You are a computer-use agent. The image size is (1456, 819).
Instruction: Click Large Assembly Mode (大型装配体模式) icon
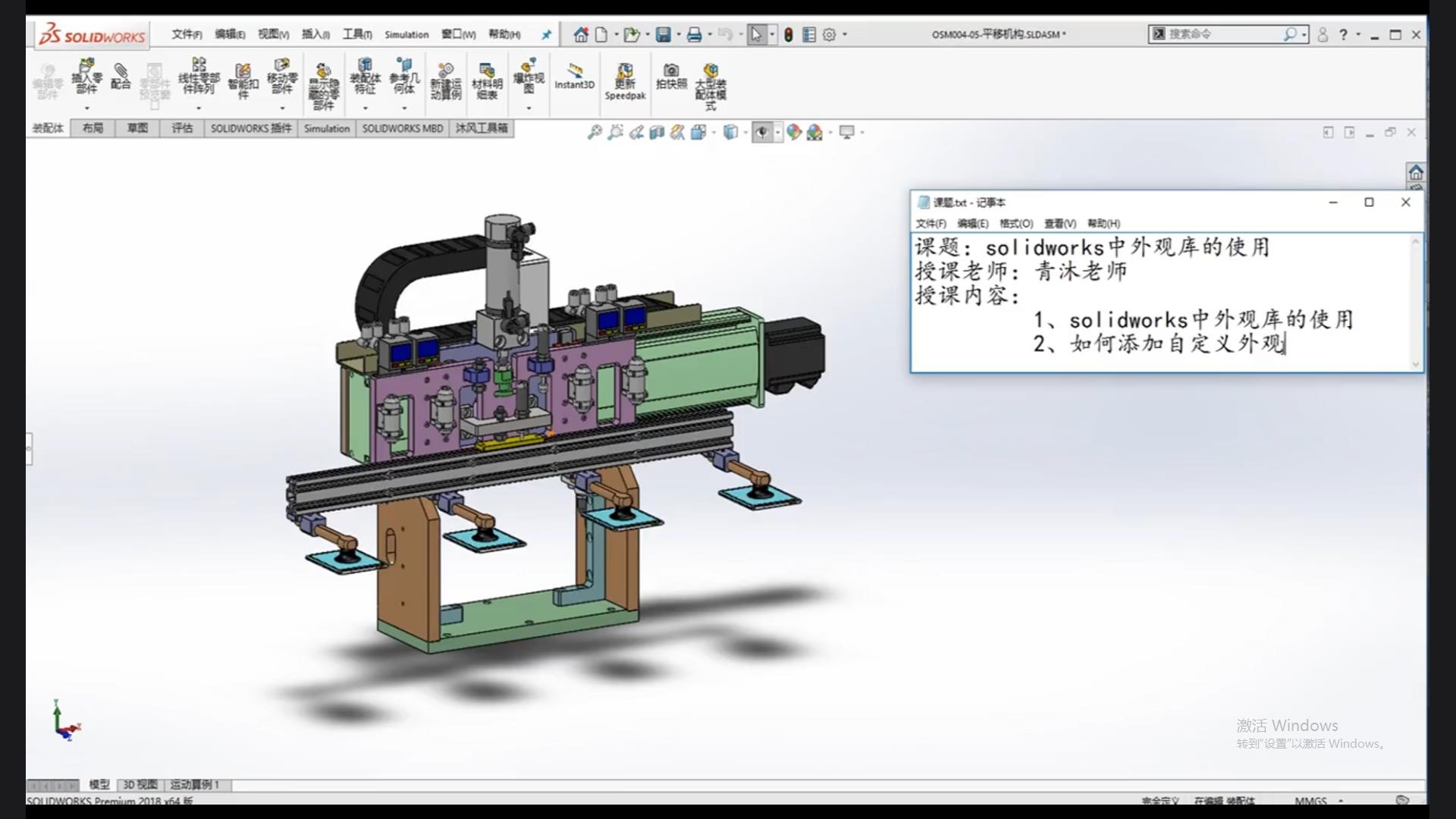(x=711, y=86)
